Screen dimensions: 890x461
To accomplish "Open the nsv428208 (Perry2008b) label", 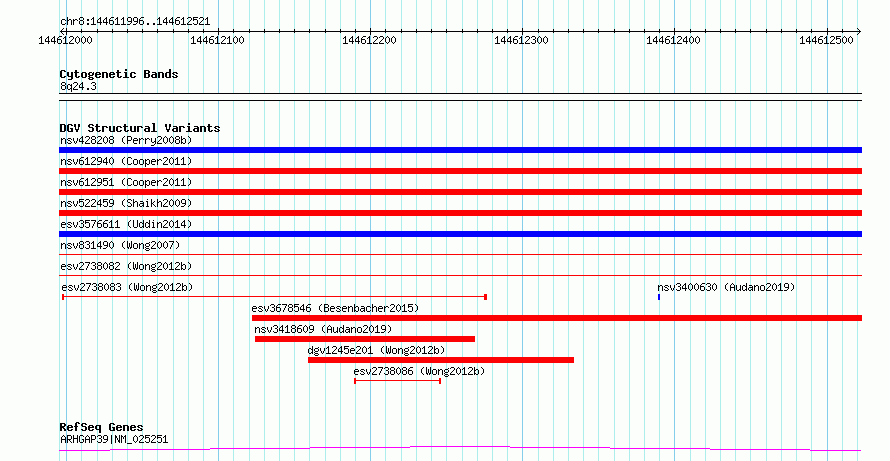I will [126, 140].
